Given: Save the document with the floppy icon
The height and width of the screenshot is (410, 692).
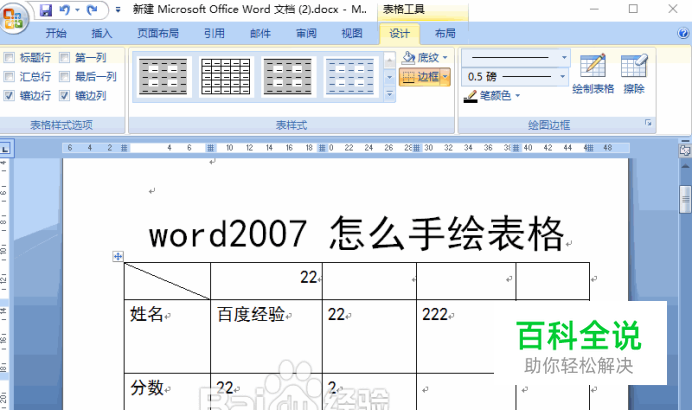Looking at the screenshot, I should coord(45,10).
